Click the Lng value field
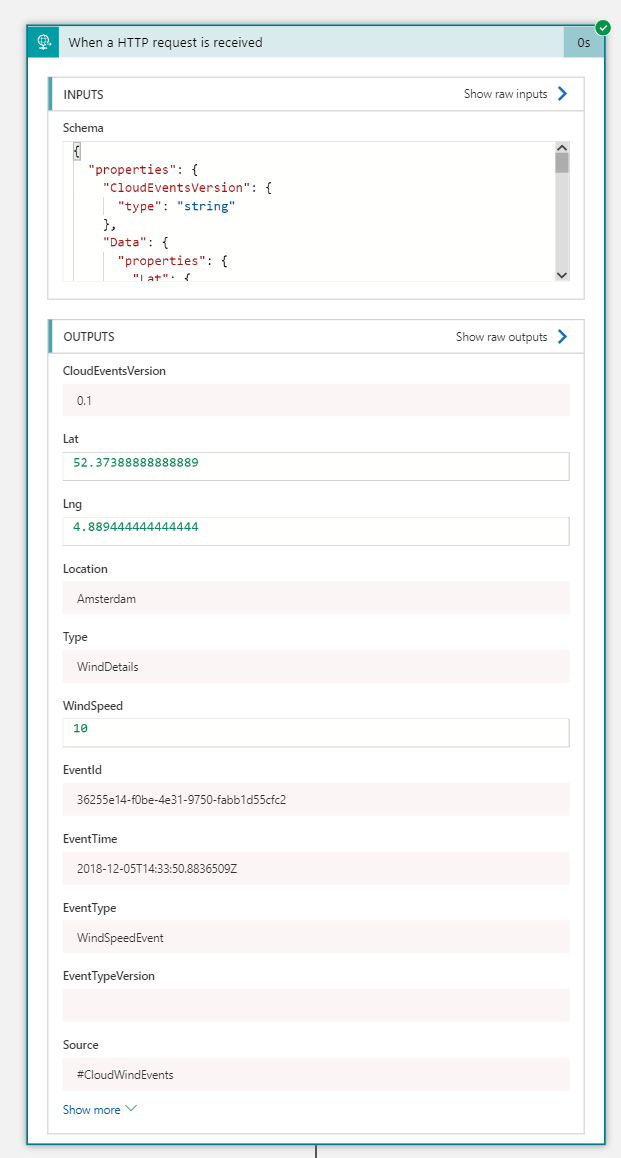The image size is (621, 1158). 315,530
